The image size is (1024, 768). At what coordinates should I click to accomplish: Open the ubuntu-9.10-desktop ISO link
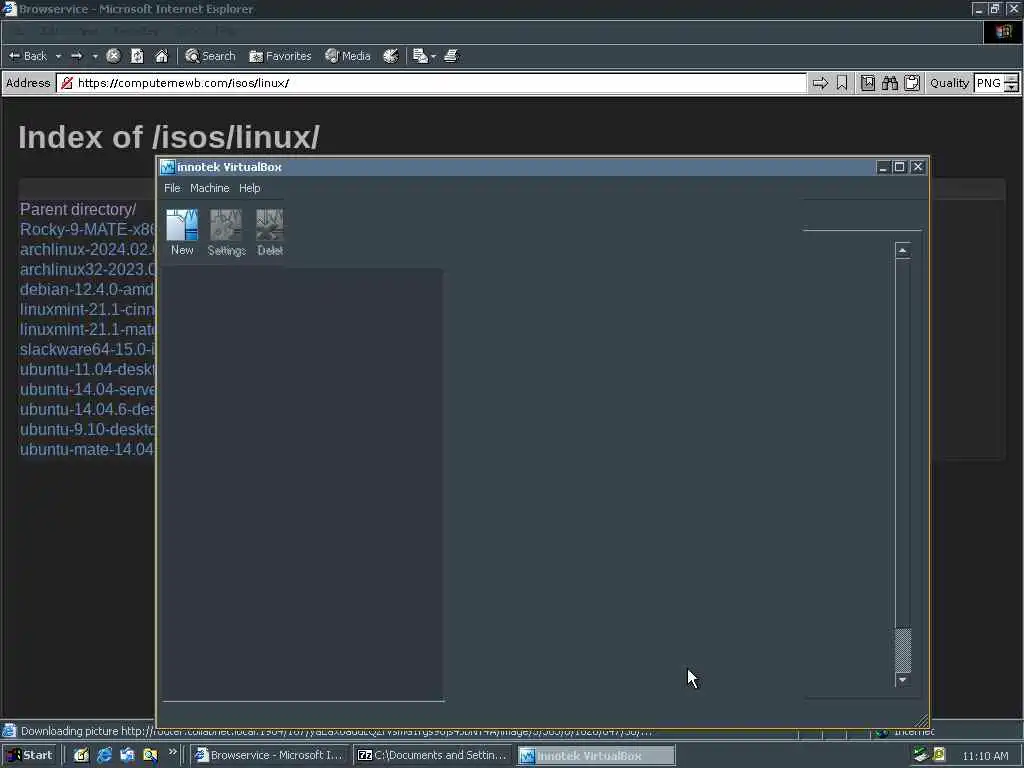(x=88, y=430)
